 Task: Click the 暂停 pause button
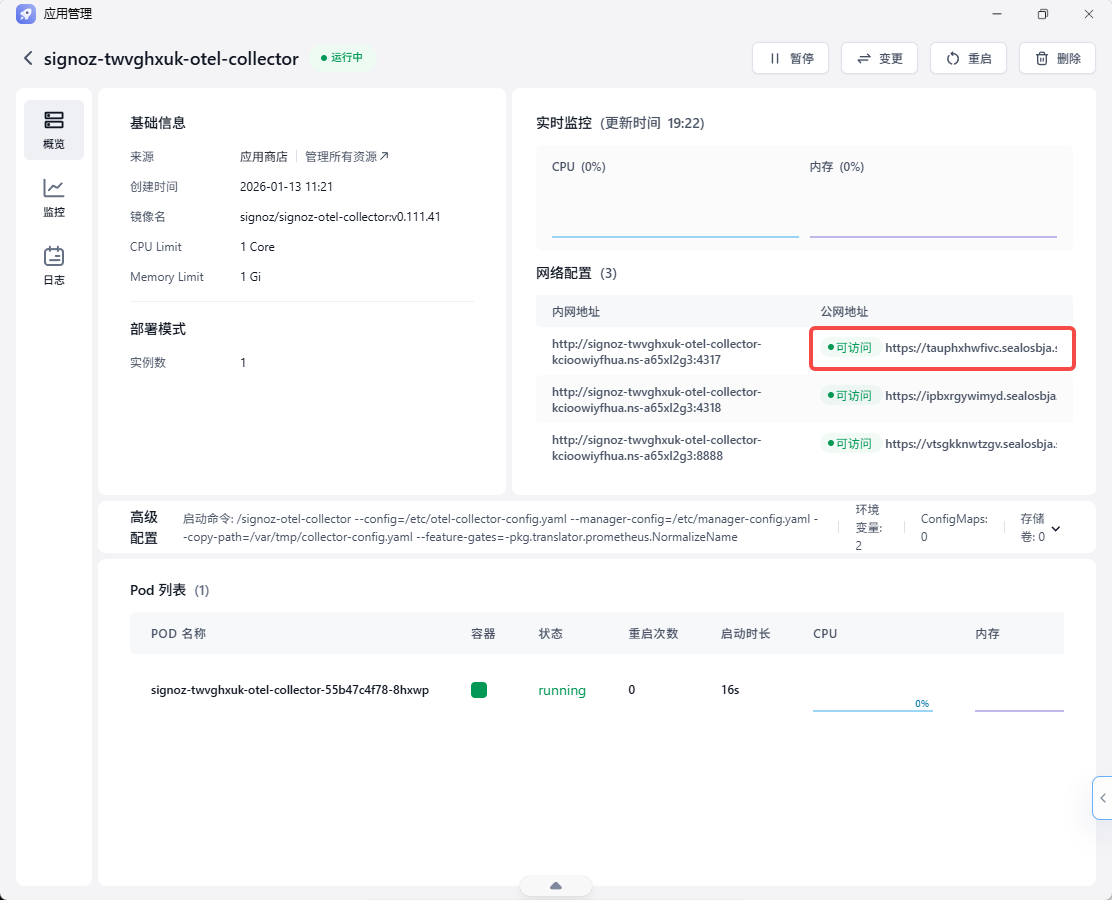791,58
